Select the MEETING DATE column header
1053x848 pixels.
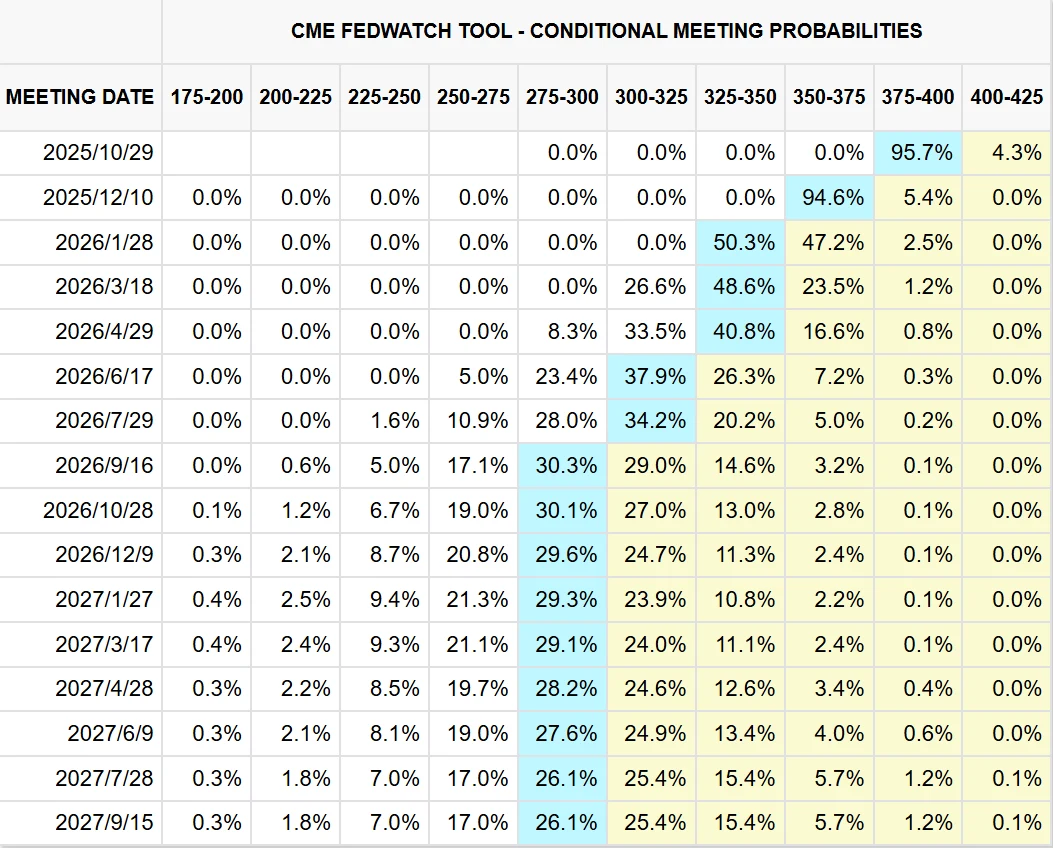click(80, 97)
